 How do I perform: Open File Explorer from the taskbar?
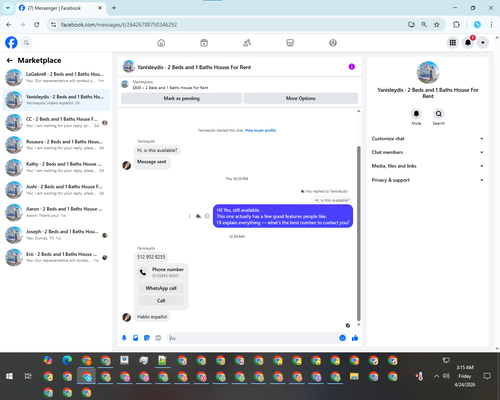(x=354, y=376)
